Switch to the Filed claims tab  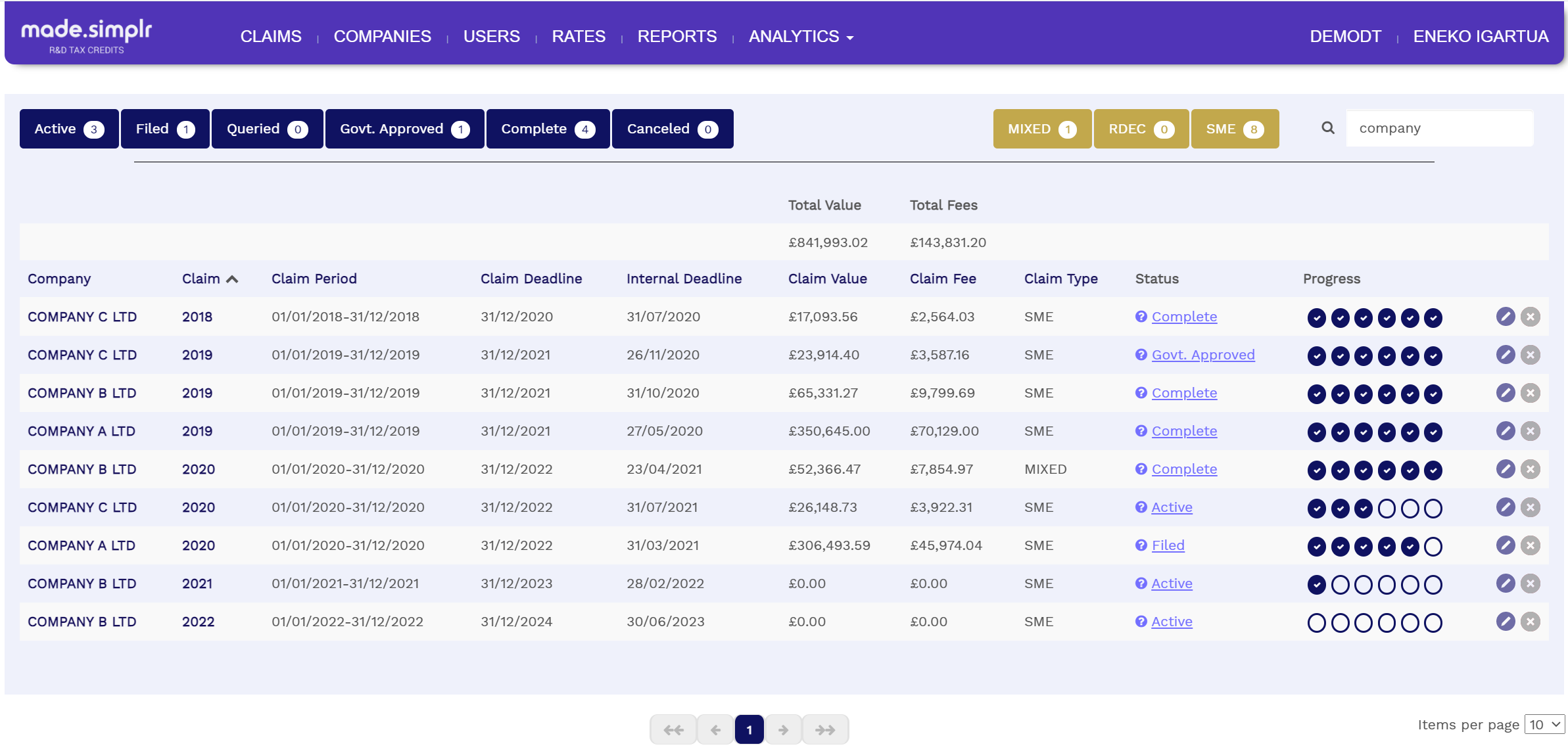tap(164, 128)
